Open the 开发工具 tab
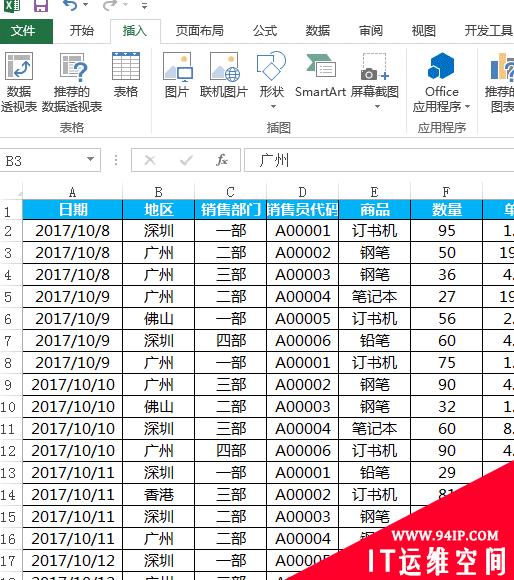Image resolution: width=514 pixels, height=580 pixels. click(488, 31)
